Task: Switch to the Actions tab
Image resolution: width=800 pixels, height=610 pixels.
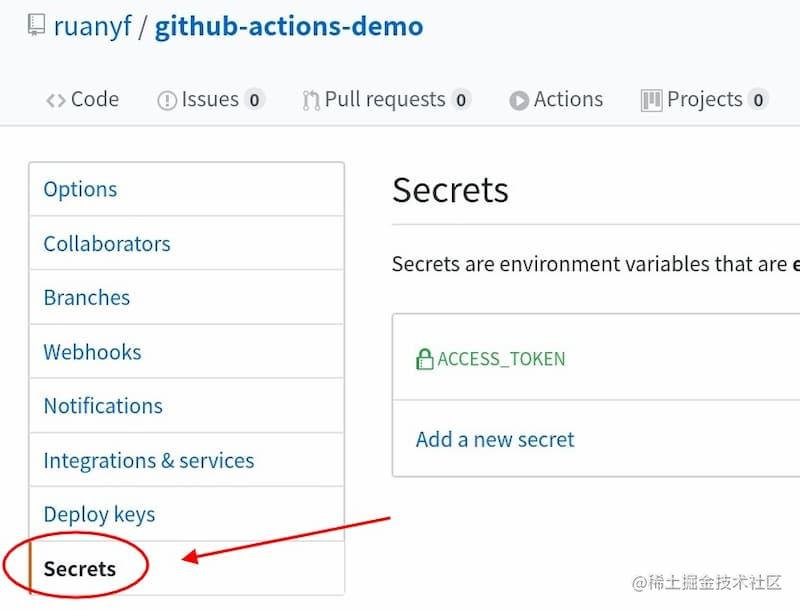Action: (568, 99)
